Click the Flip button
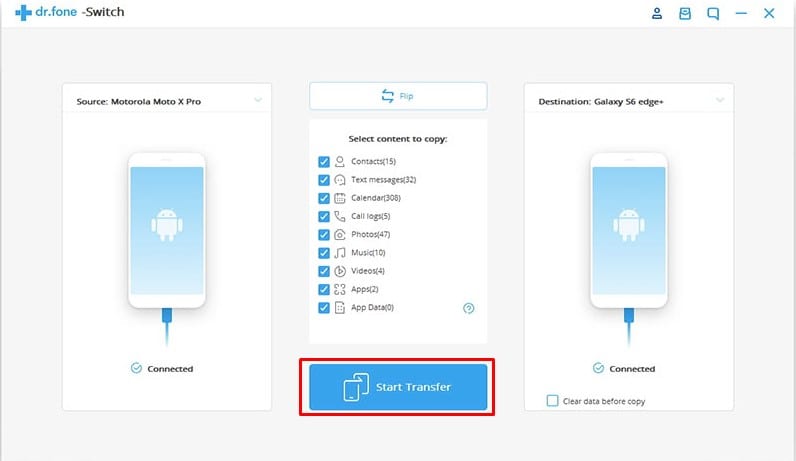 [x=398, y=96]
